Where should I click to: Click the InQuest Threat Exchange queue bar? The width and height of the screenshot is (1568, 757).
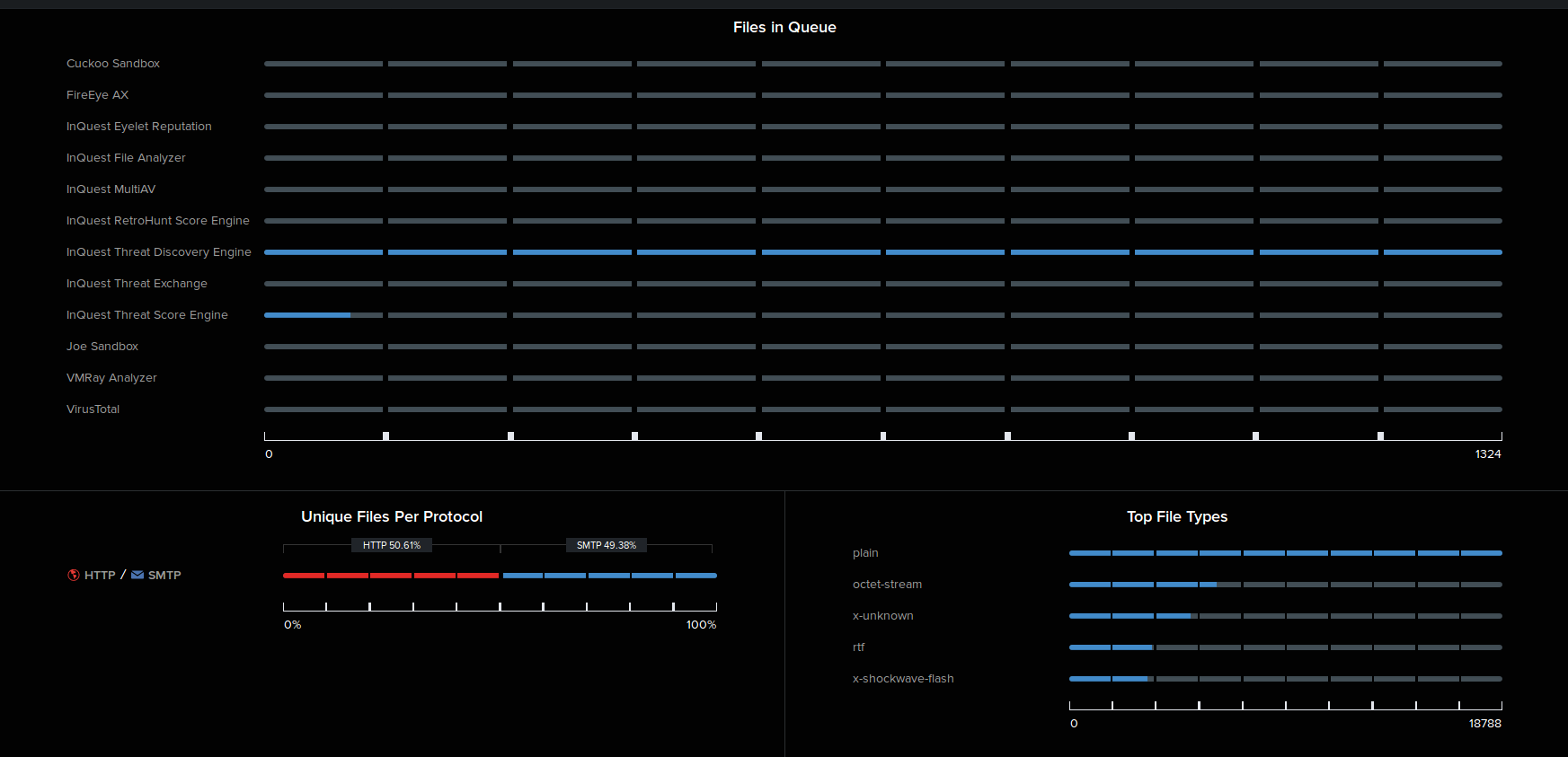point(883,284)
